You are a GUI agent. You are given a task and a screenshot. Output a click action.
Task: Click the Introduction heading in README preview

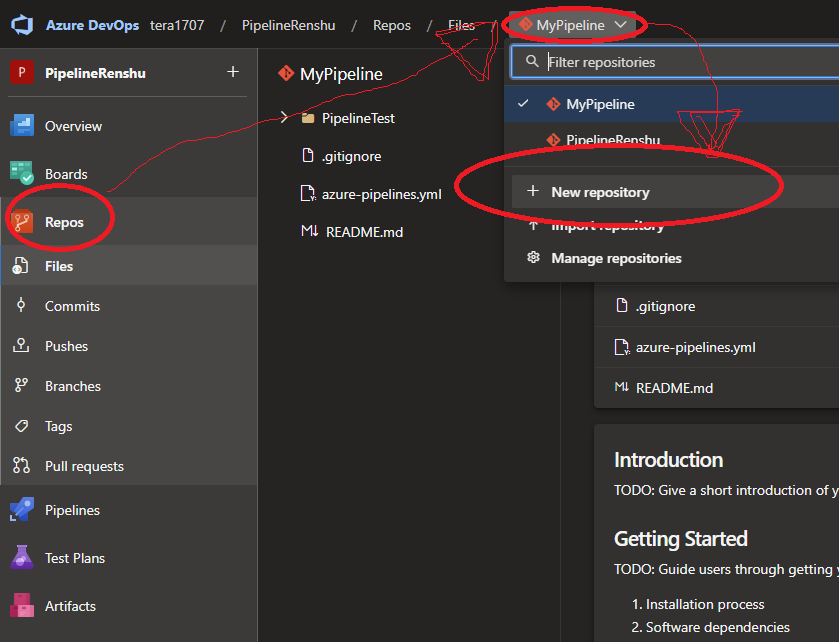click(668, 460)
